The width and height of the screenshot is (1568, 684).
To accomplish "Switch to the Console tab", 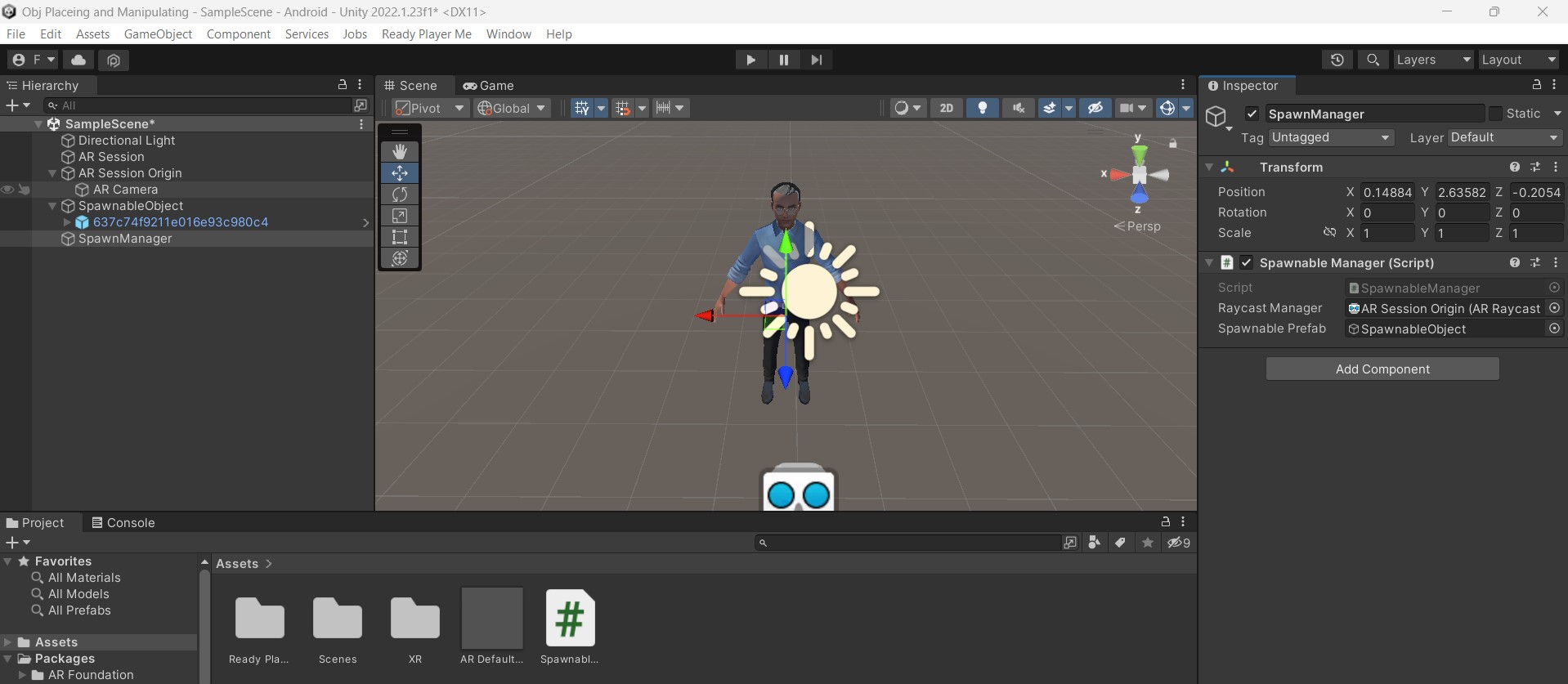I will pyautogui.click(x=123, y=522).
